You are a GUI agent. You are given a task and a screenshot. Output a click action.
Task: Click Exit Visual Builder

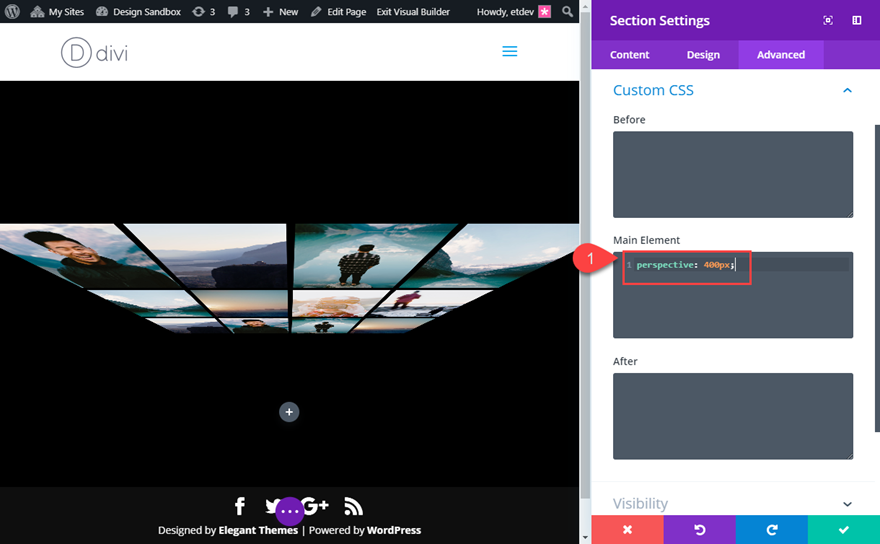[413, 11]
